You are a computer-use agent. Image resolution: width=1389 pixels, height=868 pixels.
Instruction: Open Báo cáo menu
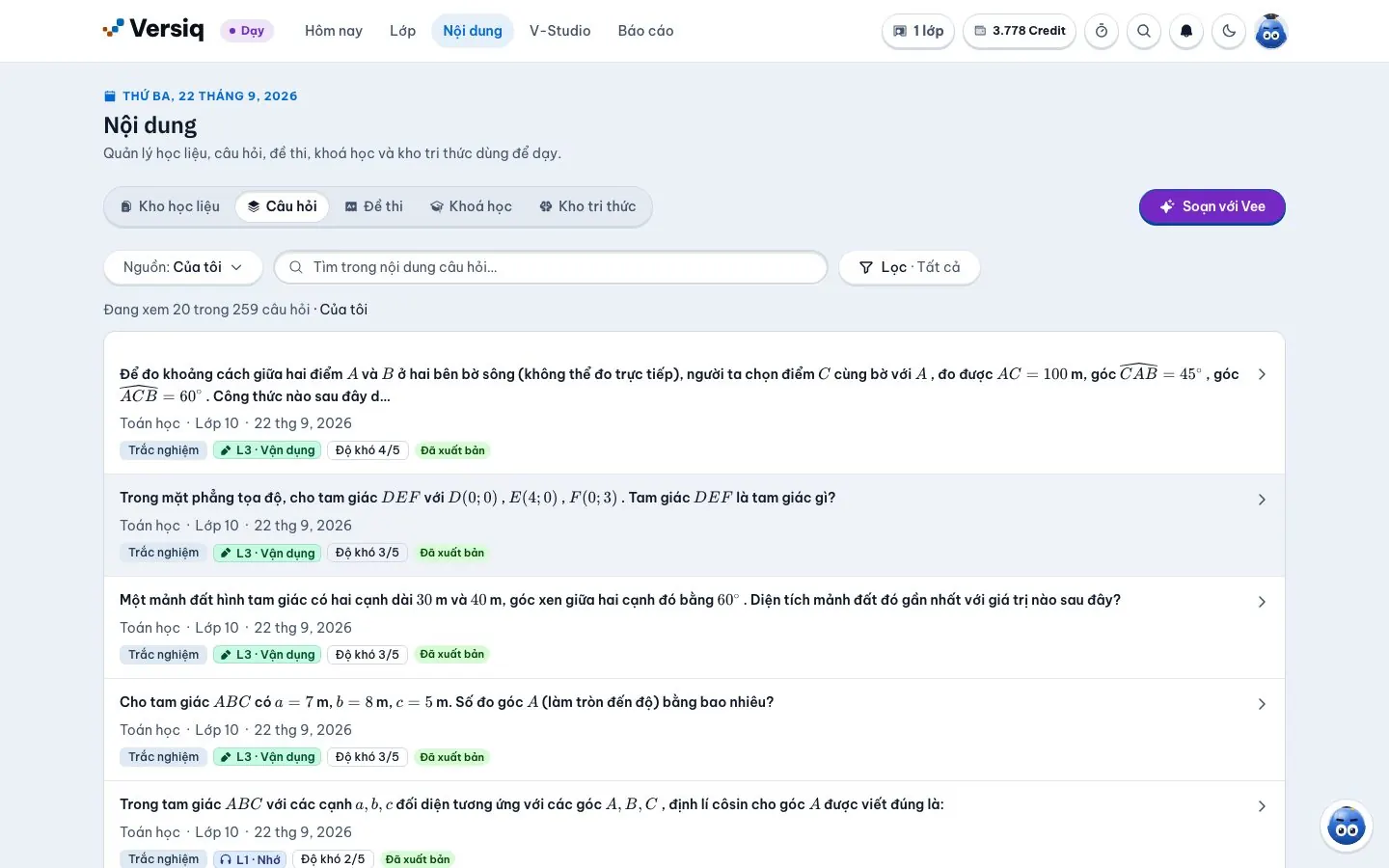646,31
